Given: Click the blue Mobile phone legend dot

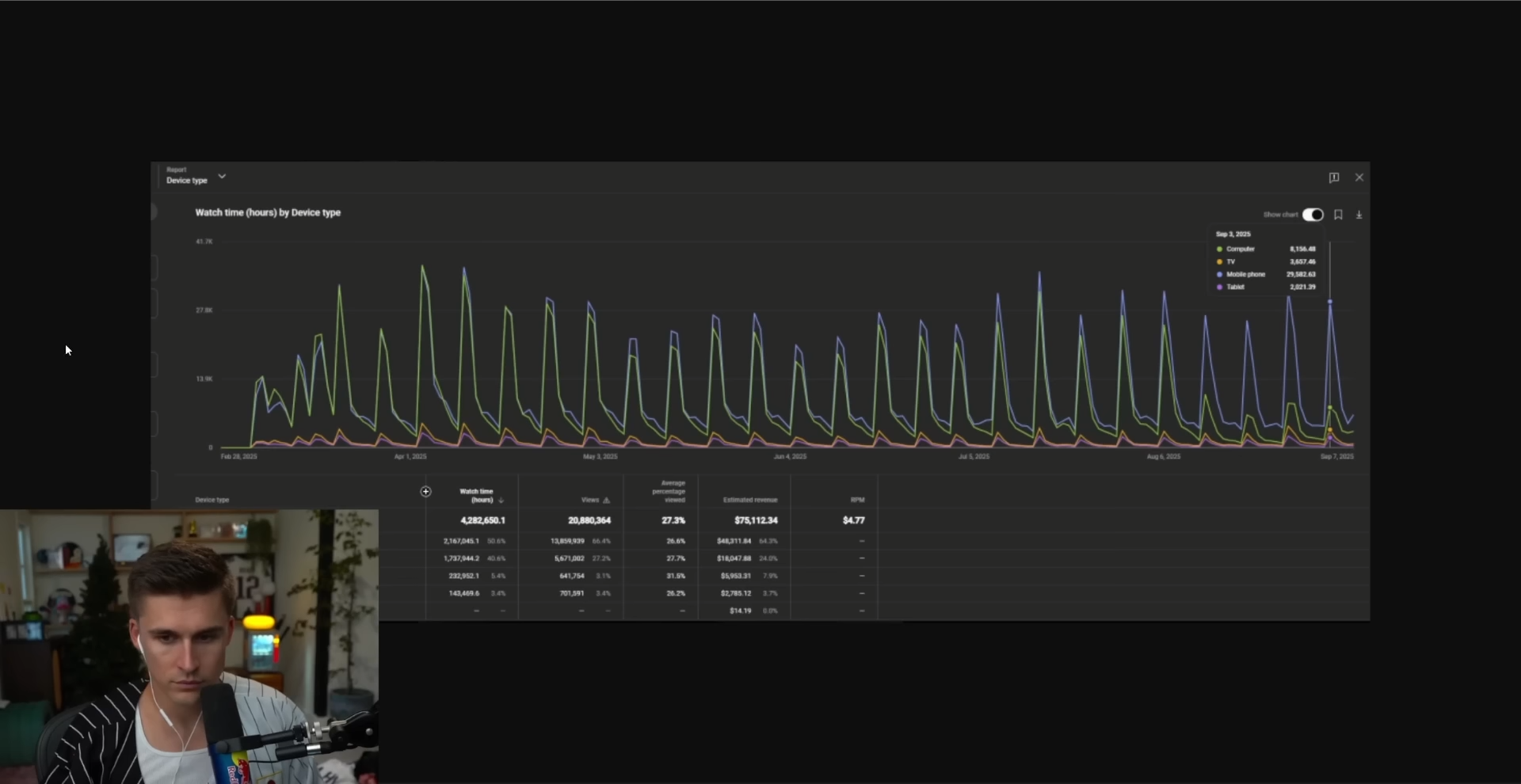Looking at the screenshot, I should [x=1219, y=274].
